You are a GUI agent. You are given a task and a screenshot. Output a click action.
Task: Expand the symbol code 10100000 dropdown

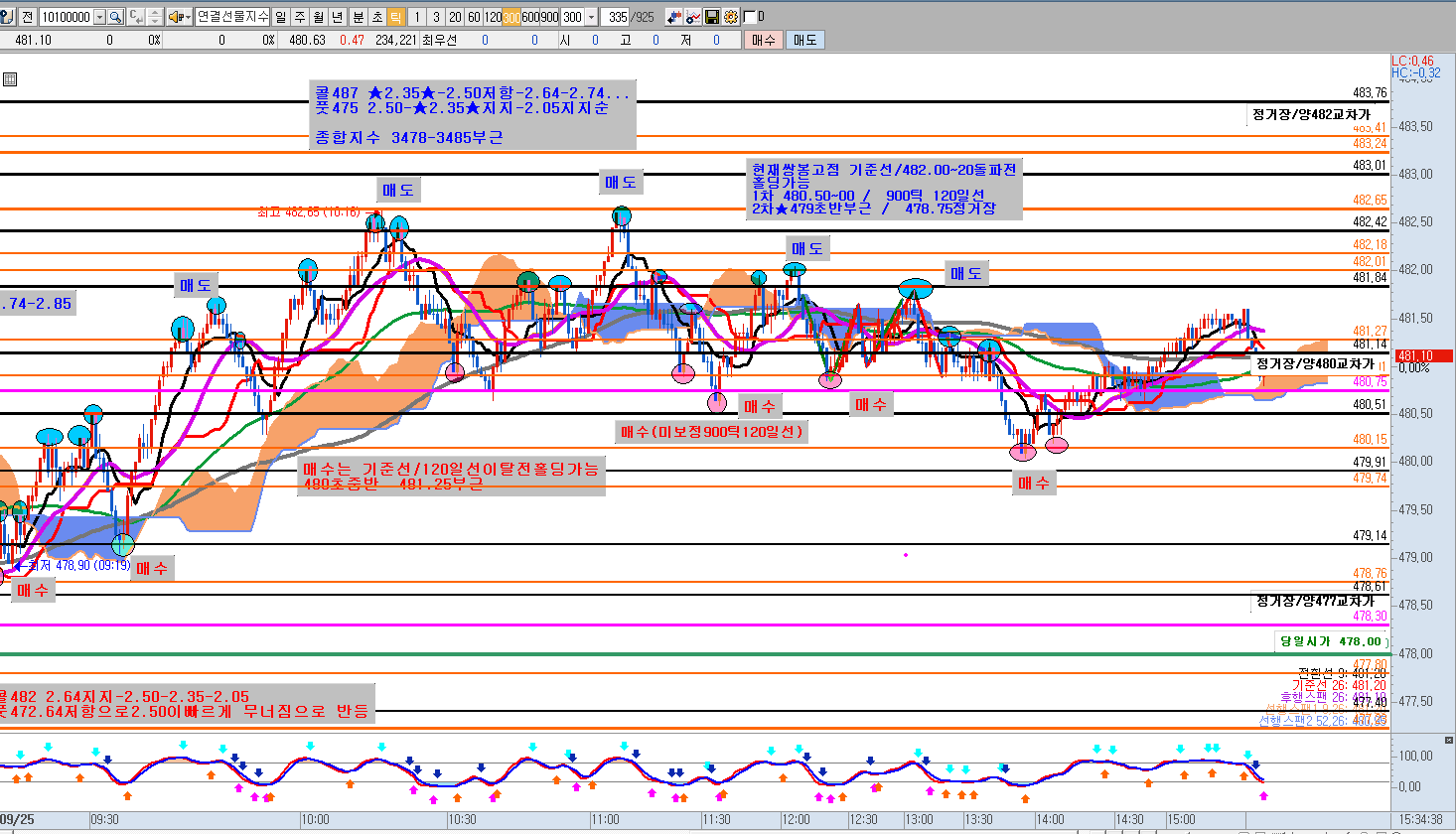99,17
